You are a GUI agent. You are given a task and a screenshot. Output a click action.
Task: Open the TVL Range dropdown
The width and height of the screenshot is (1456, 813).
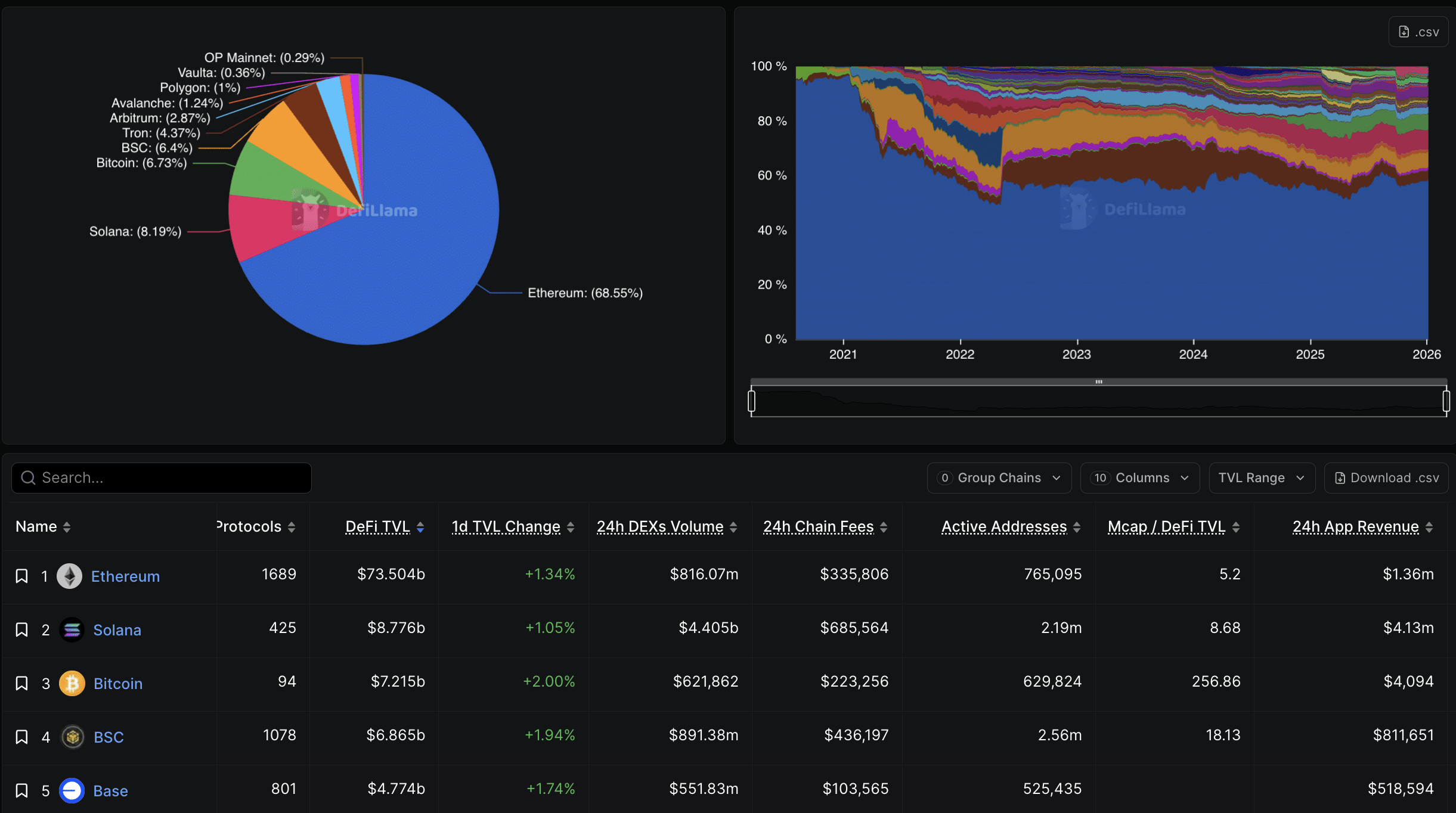coord(1262,478)
